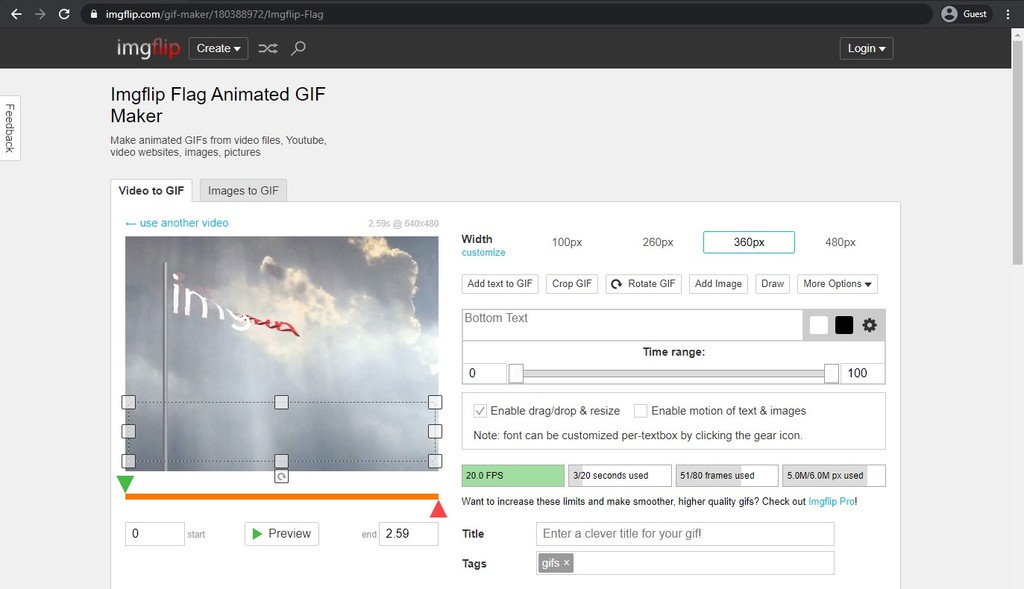The width and height of the screenshot is (1024, 589).
Task: Open search from the imgflip navbar
Action: tap(297, 48)
